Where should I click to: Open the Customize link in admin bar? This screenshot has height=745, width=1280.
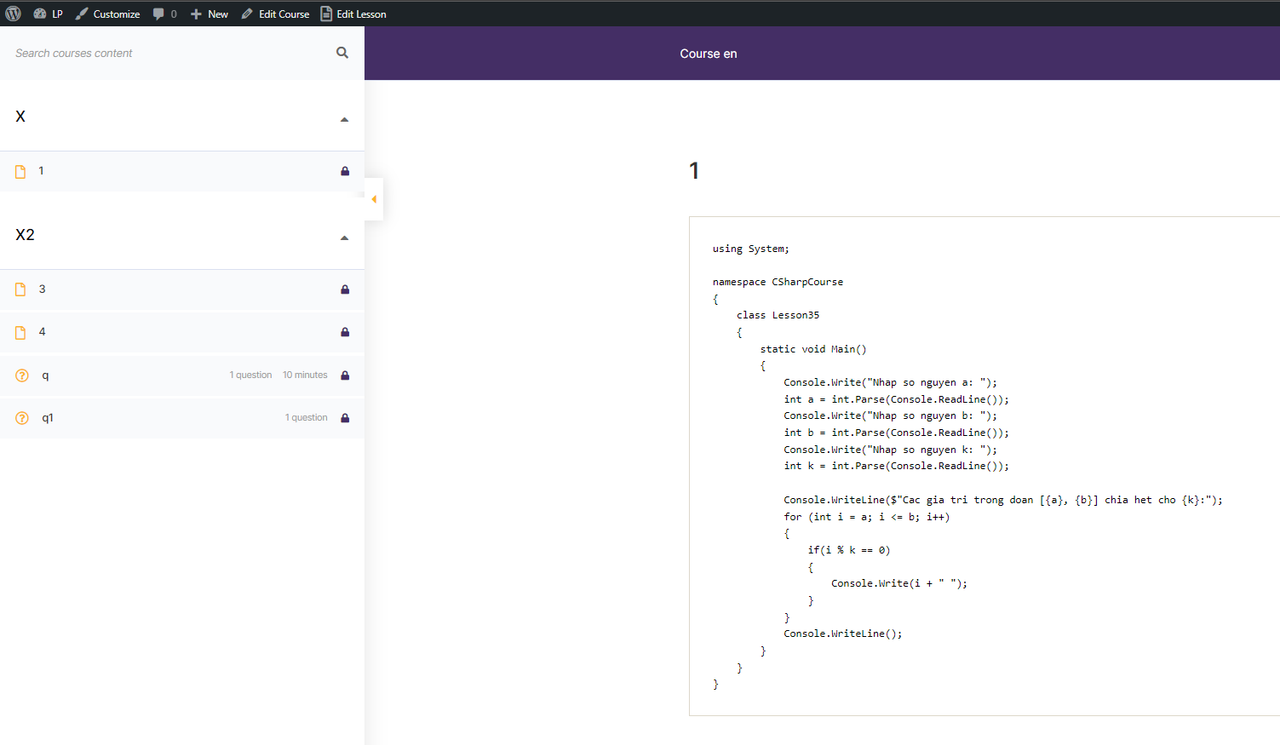point(108,14)
